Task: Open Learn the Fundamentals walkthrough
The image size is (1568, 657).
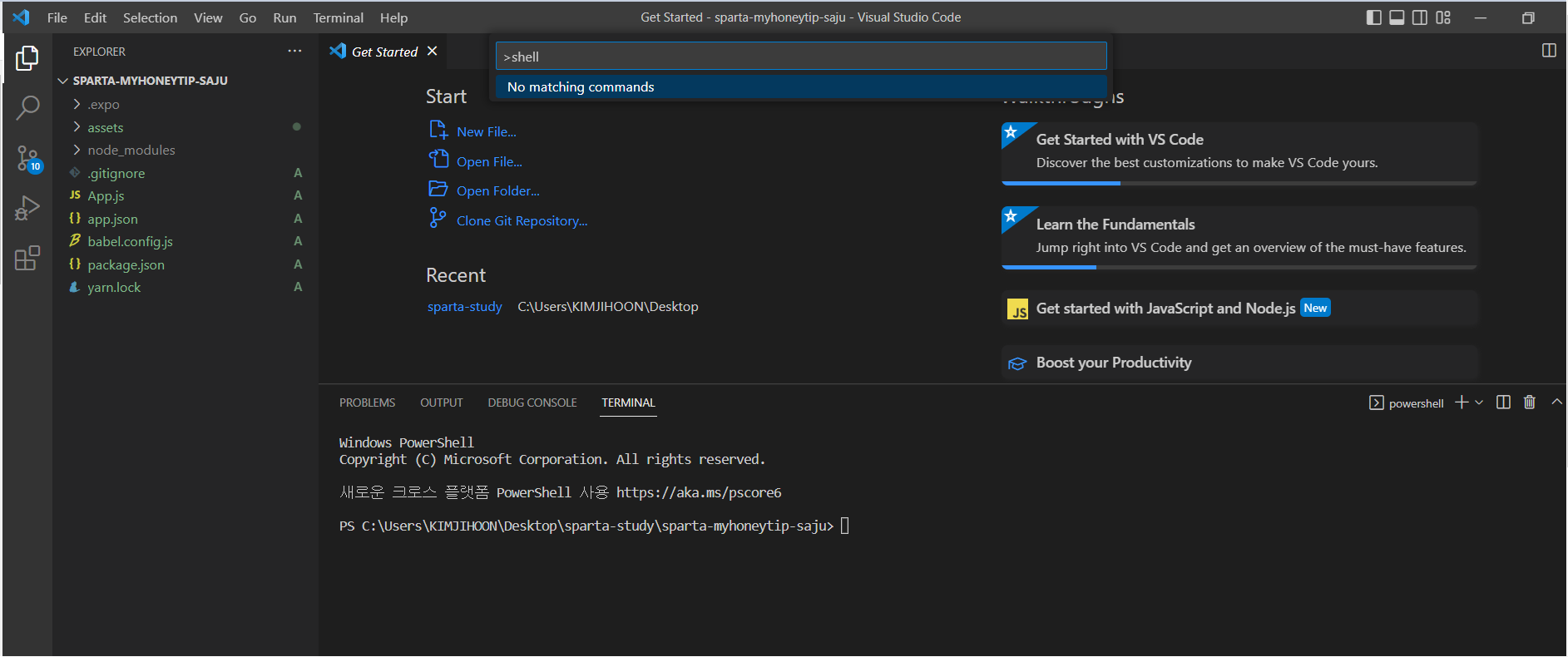Action: point(1239,238)
